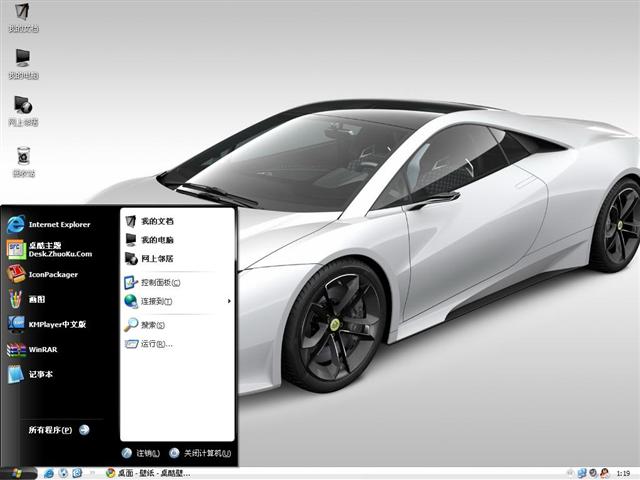Click the third quick launch blue icon

click(x=77, y=473)
